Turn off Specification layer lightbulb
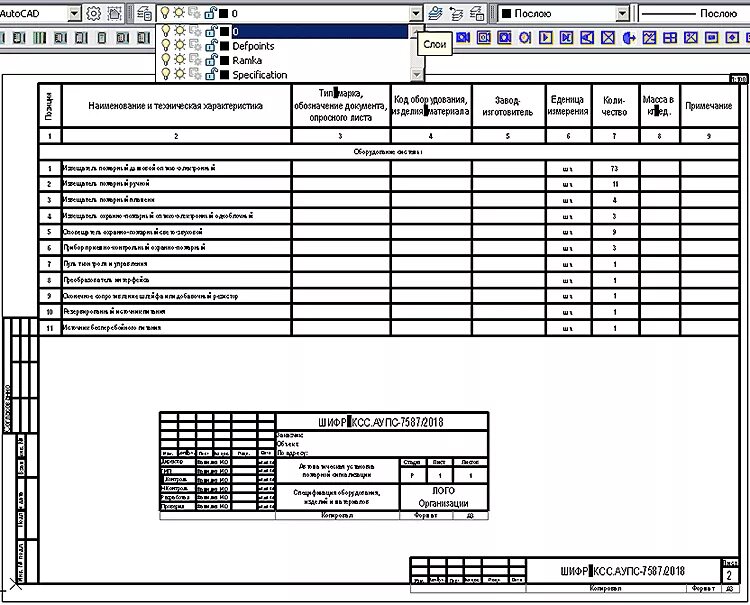Image resolution: width=750 pixels, height=605 pixels. click(x=165, y=74)
